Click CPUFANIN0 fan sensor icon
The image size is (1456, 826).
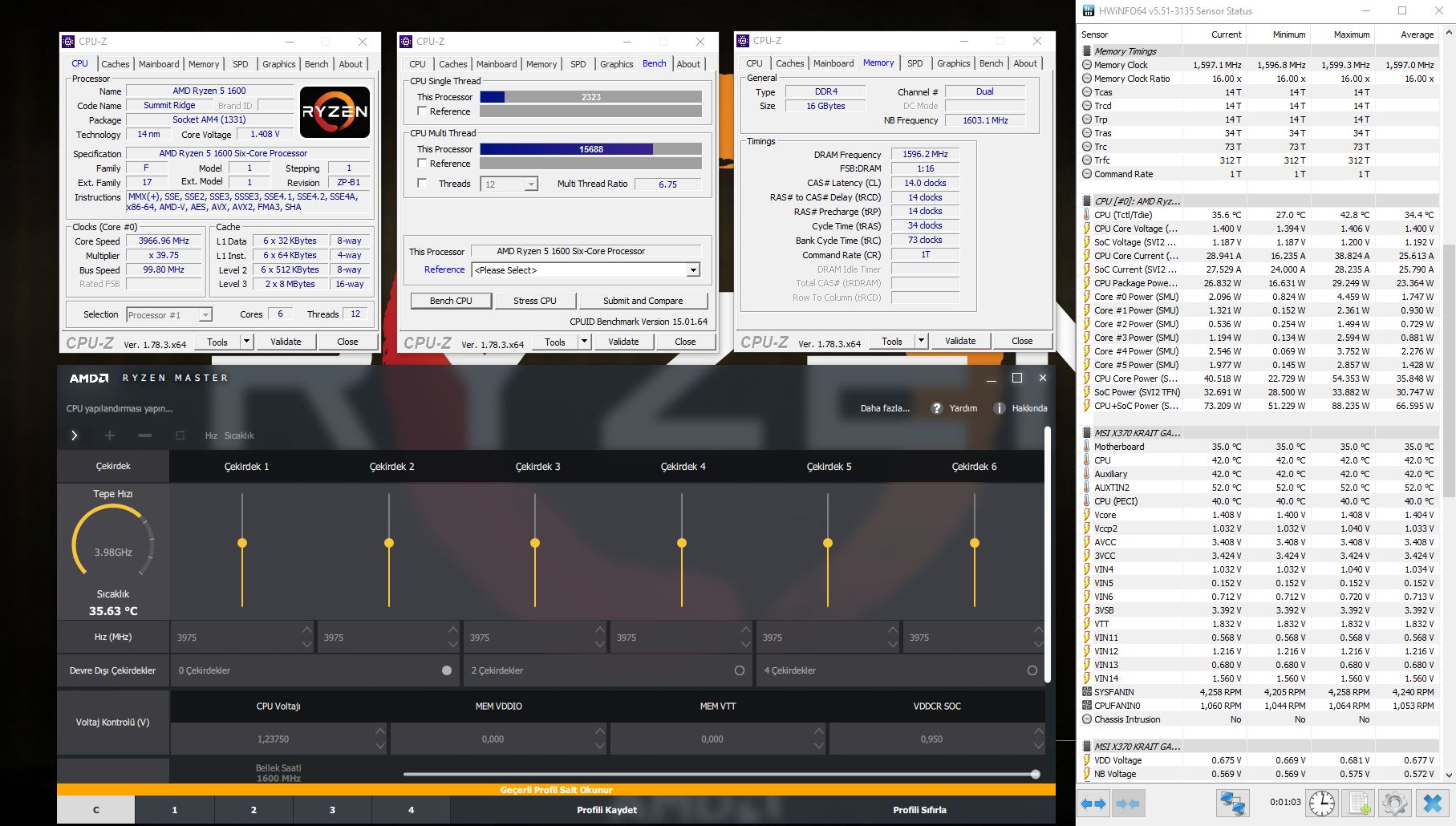tap(1087, 706)
